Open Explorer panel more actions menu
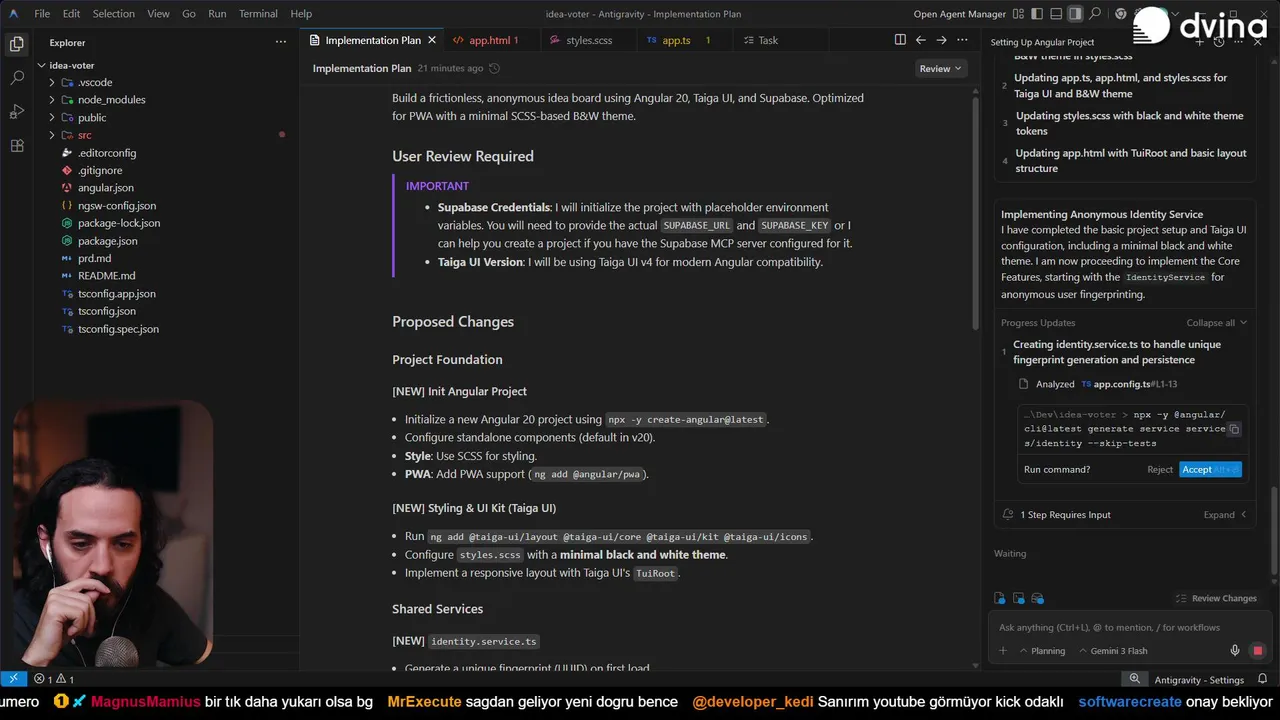 [281, 42]
